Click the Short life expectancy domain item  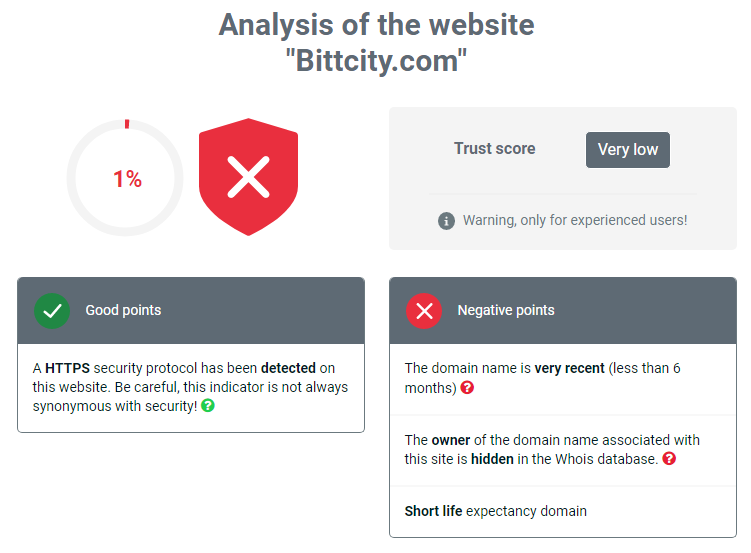click(563, 511)
